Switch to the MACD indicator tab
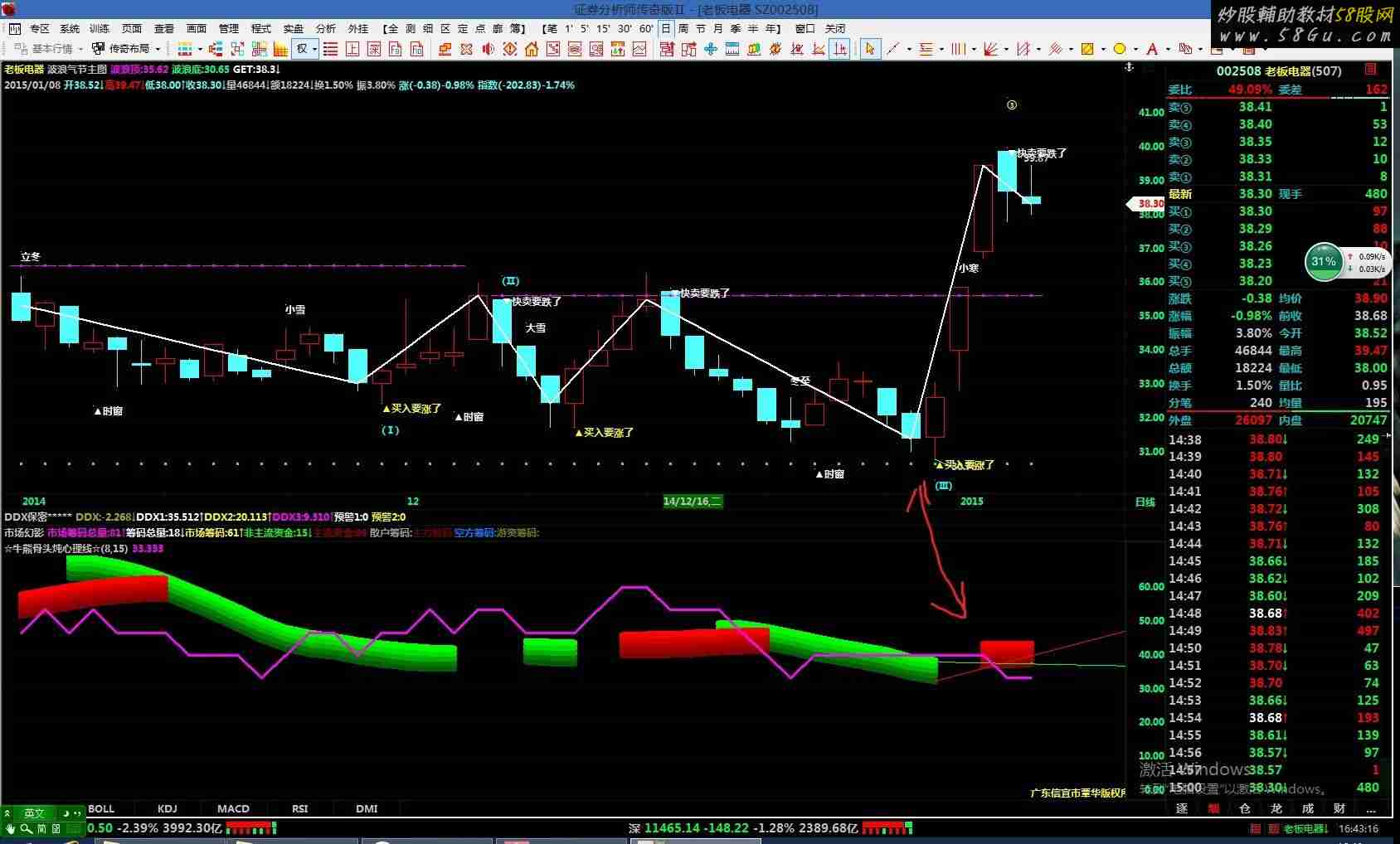Image resolution: width=1400 pixels, height=844 pixels. click(x=233, y=808)
